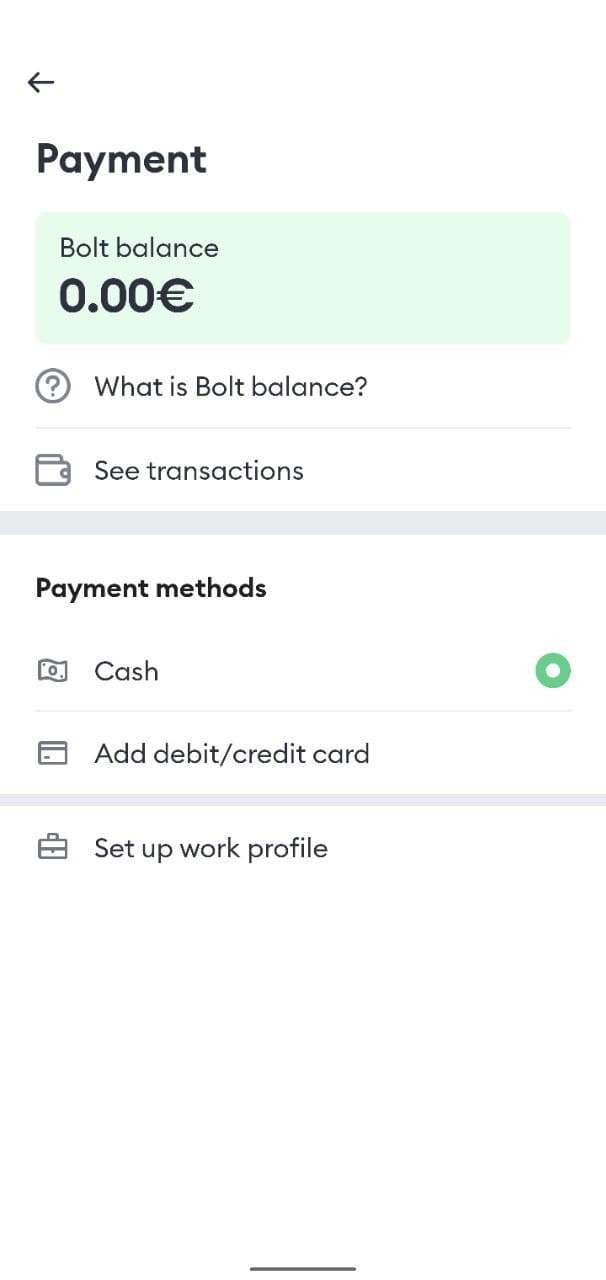Click the debit/credit card icon
The width and height of the screenshot is (606, 1280).
point(53,753)
